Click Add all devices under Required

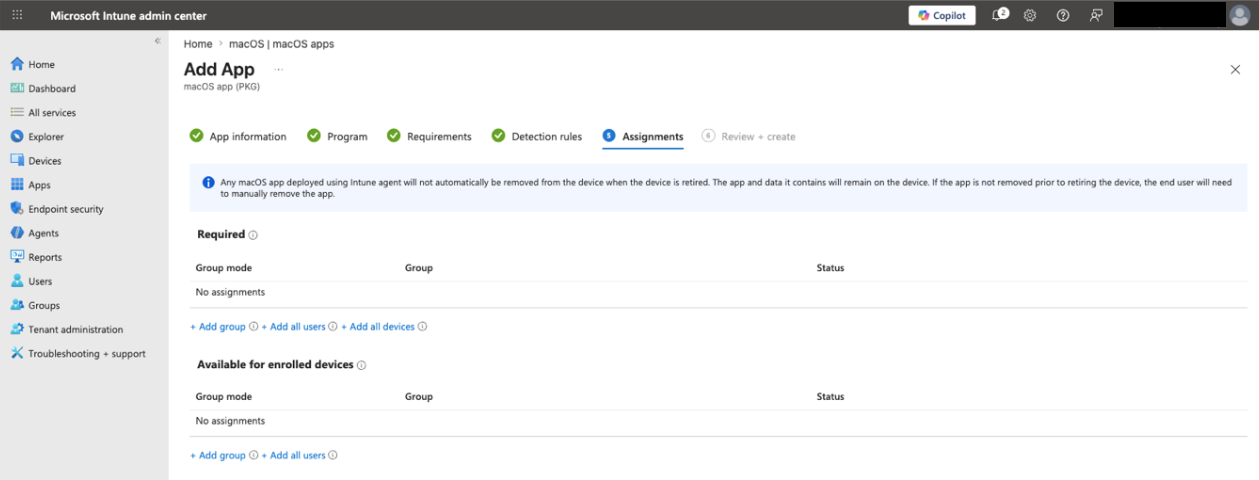coord(378,327)
